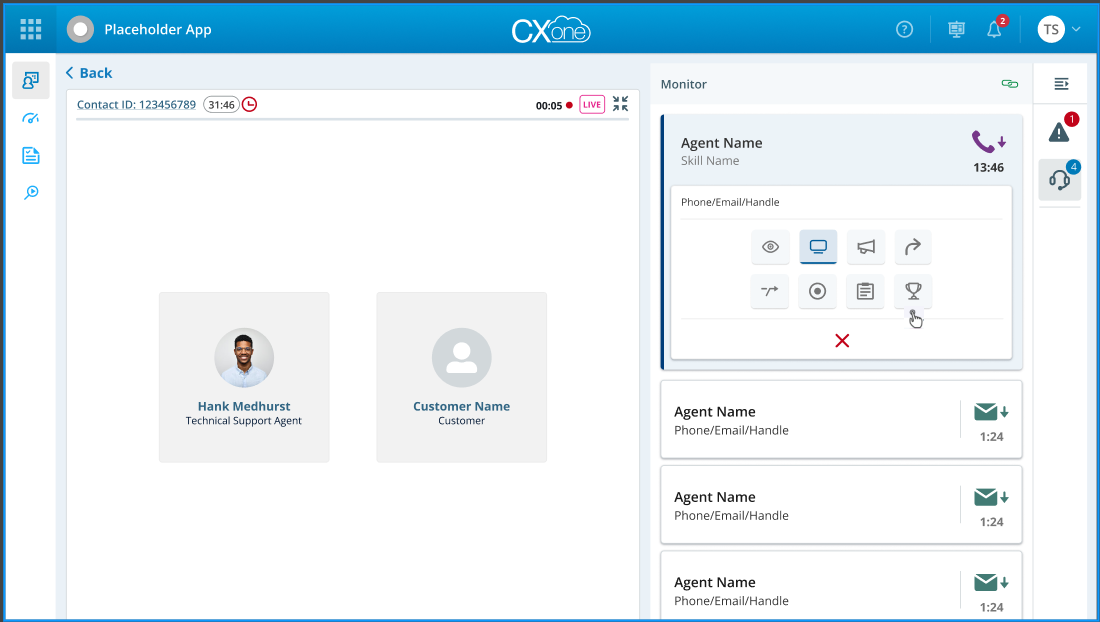The height and width of the screenshot is (622, 1100).
Task: Collapse the right side panel toggle
Action: (1061, 84)
